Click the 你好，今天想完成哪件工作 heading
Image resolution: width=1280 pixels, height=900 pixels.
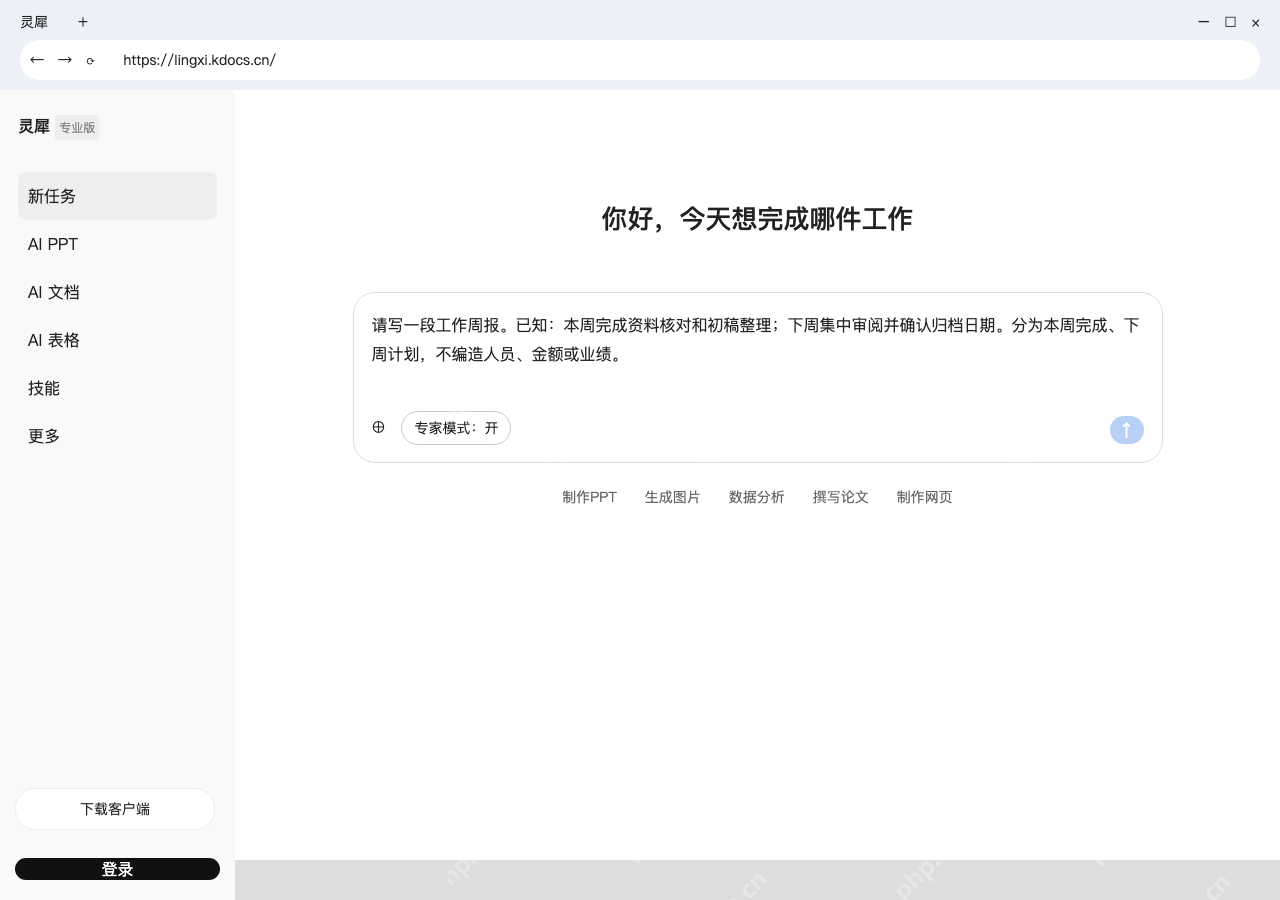(757, 219)
